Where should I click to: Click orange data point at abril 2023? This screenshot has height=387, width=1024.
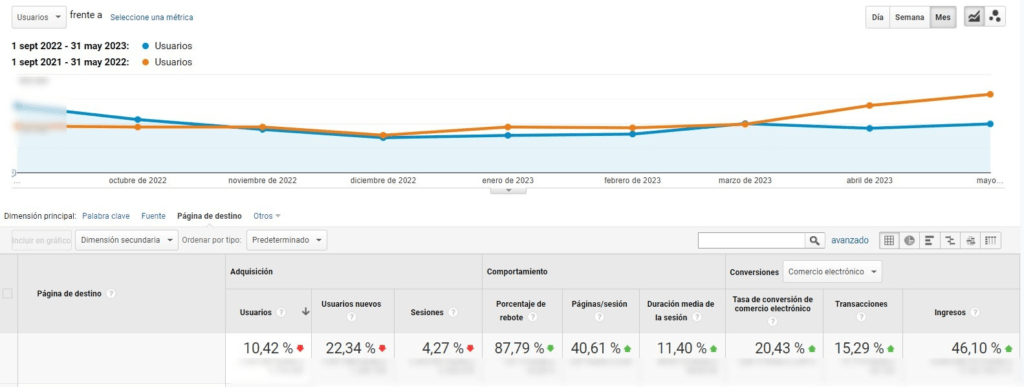869,105
